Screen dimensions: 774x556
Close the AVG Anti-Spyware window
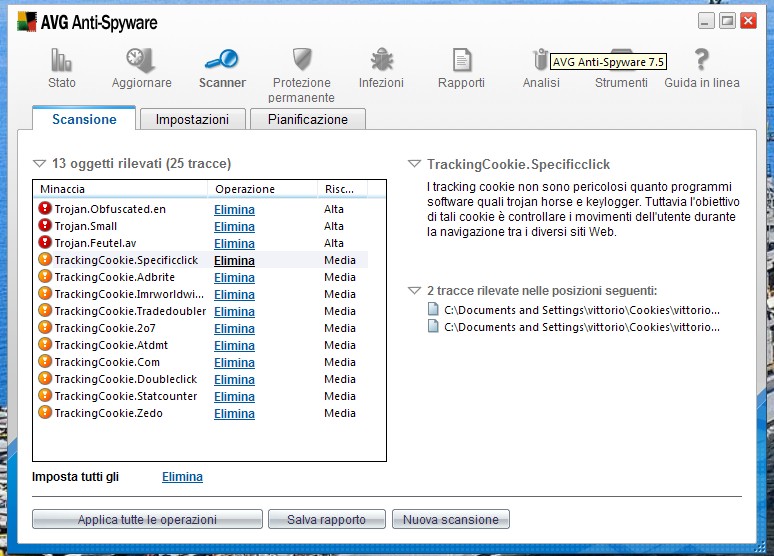[x=748, y=21]
